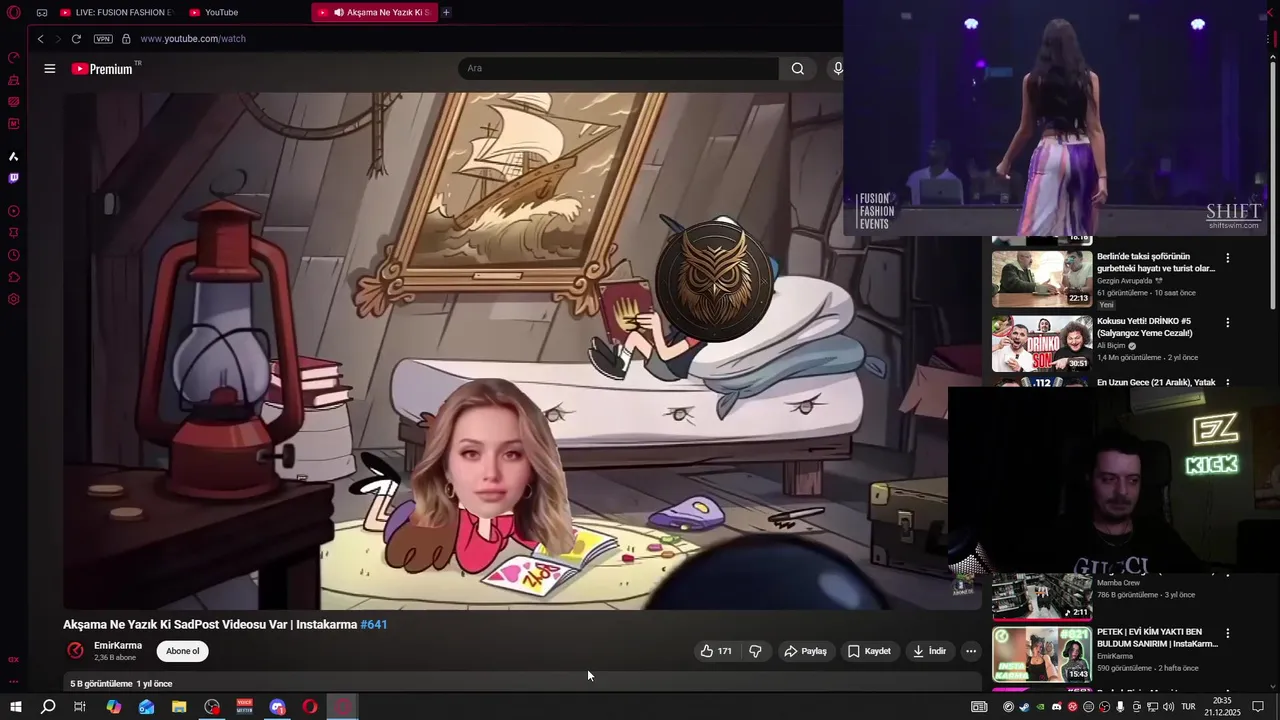1280x720 pixels.
Task: Open GX Control speedometer in sidebar
Action: tap(14, 57)
